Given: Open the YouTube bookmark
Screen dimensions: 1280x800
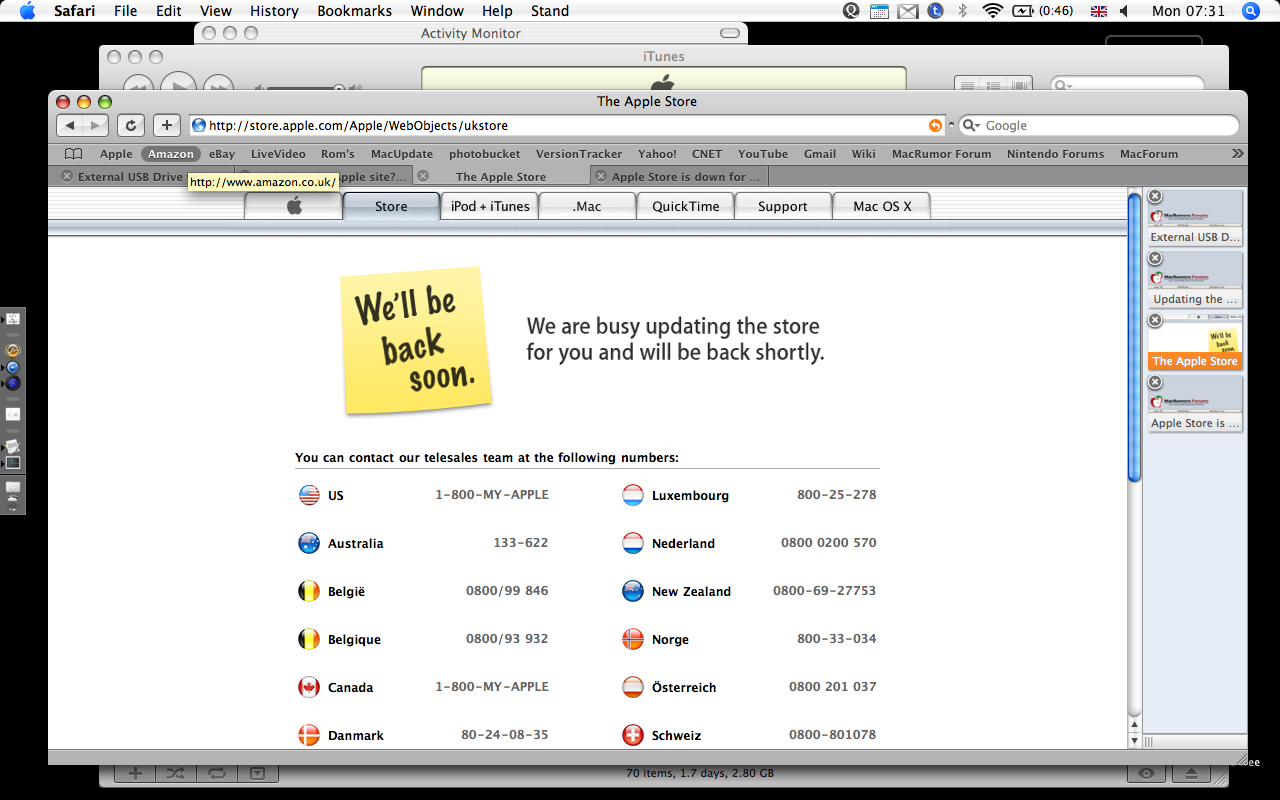Looking at the screenshot, I should pyautogui.click(x=763, y=154).
